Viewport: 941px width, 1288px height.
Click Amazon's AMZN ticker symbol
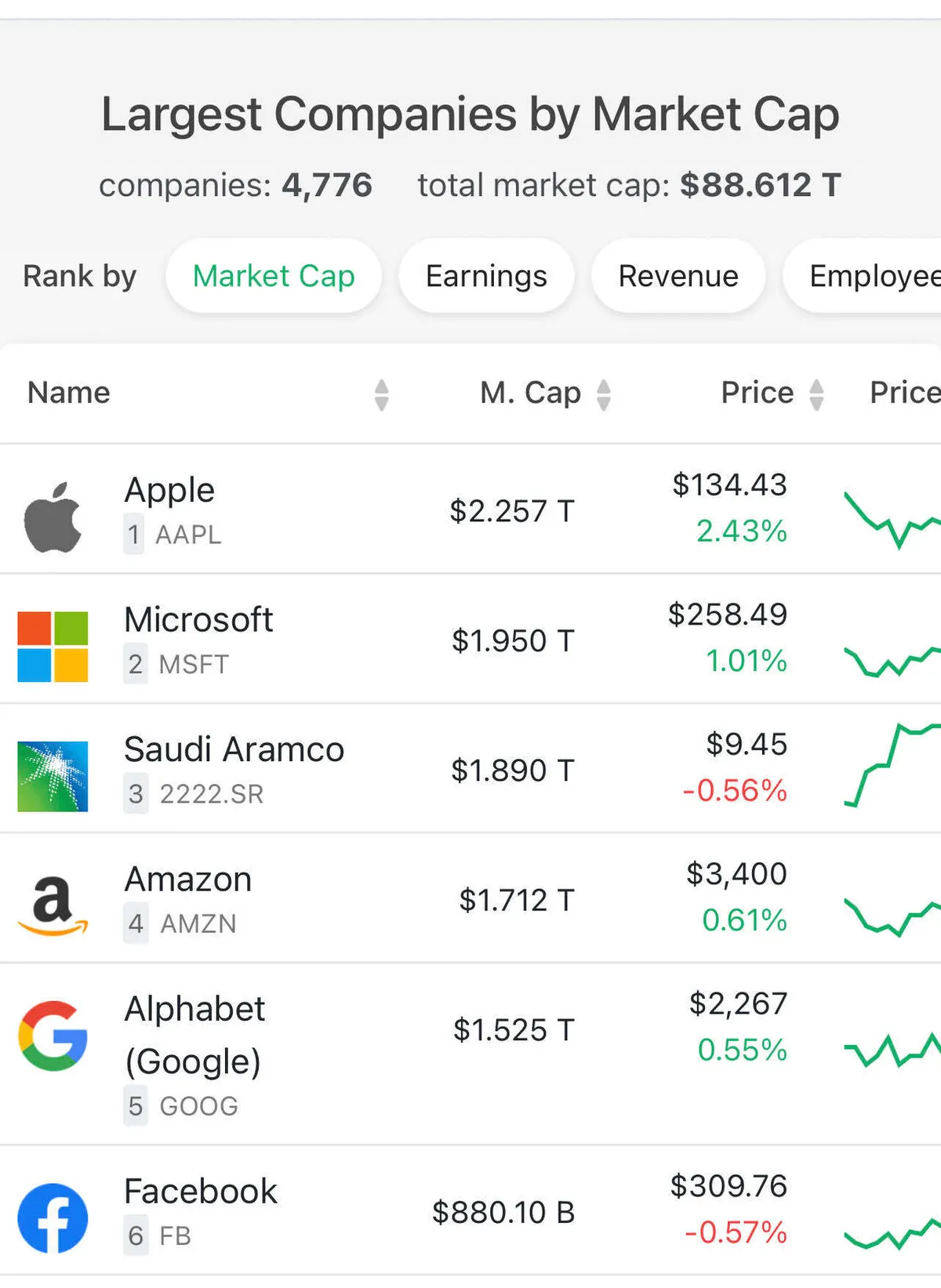coord(198,923)
